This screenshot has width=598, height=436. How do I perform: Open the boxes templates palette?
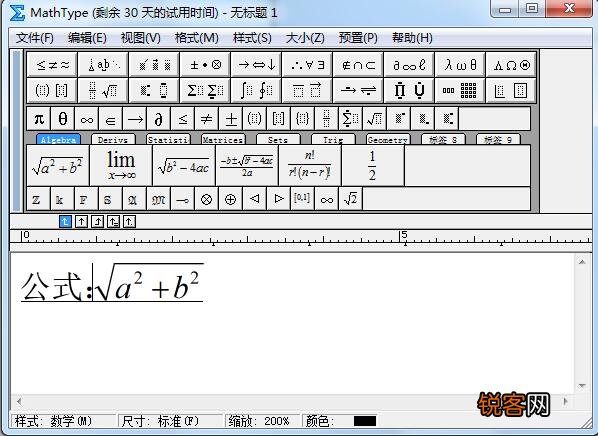coord(511,90)
